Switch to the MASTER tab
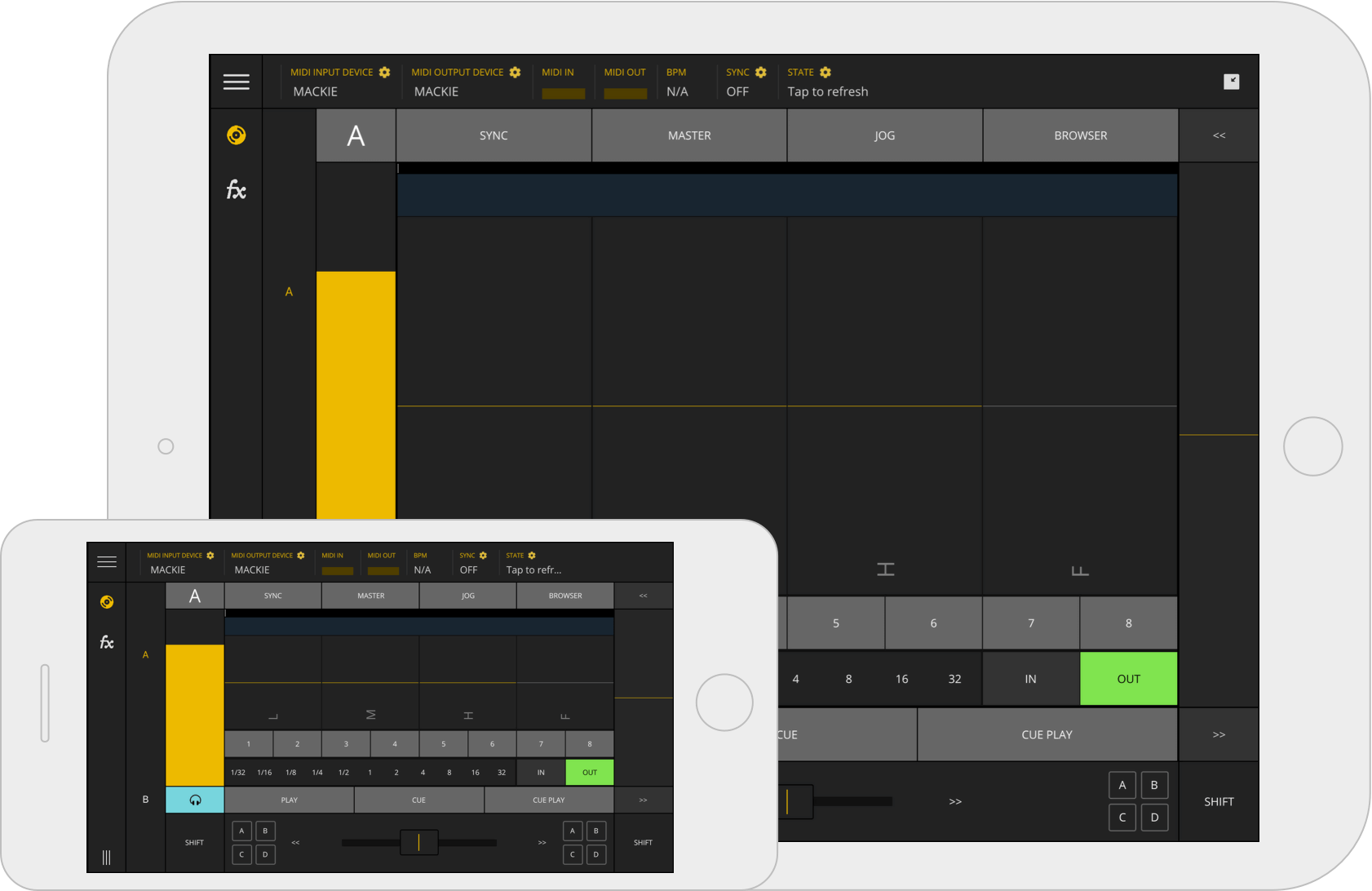1372x891 pixels. pyautogui.click(x=688, y=135)
